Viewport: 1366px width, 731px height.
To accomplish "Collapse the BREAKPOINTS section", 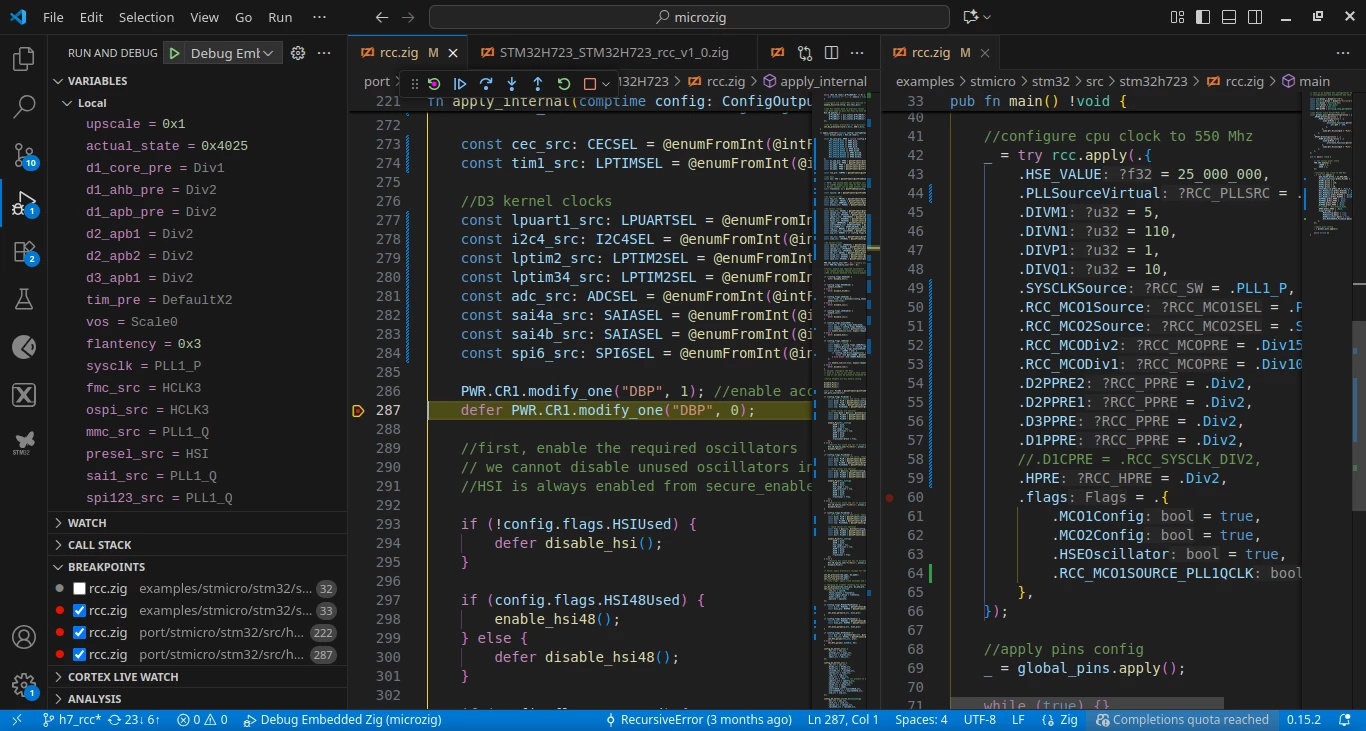I will pos(197,567).
